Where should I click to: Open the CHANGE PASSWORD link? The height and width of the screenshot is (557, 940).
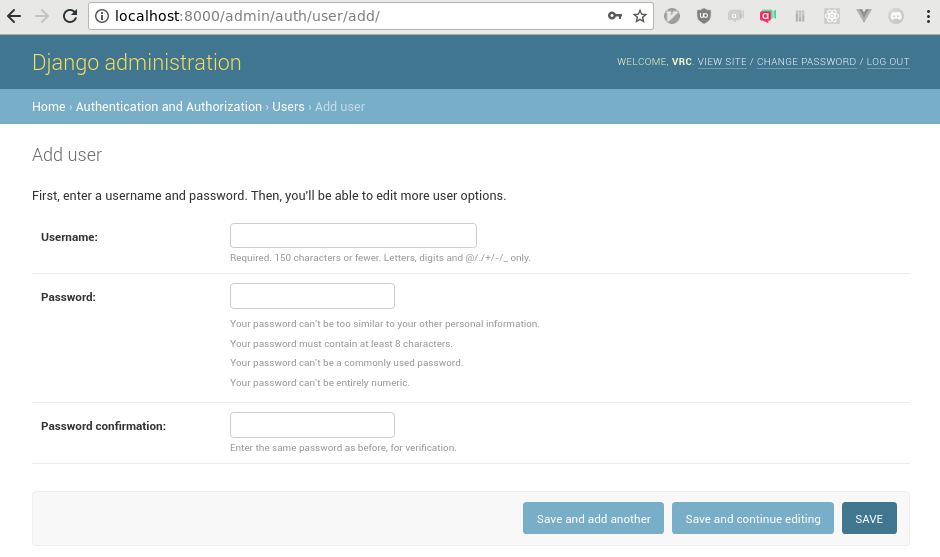coord(806,62)
